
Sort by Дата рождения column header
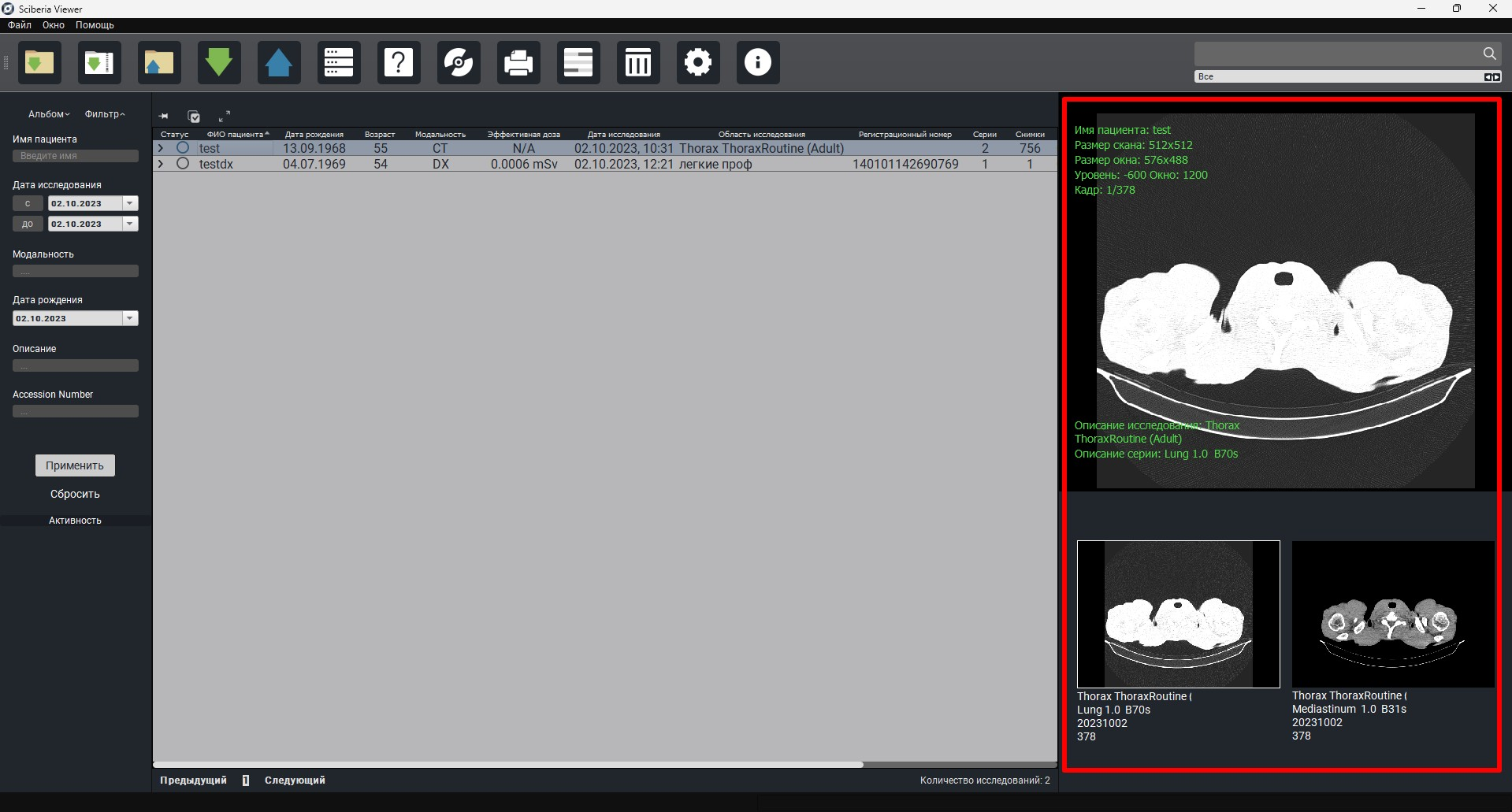point(314,135)
